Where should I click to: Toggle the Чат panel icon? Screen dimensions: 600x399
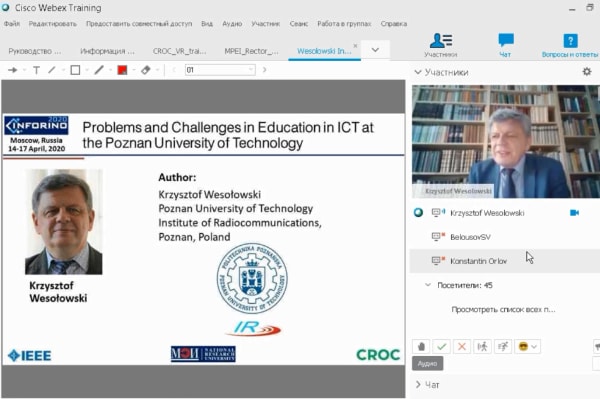505,45
